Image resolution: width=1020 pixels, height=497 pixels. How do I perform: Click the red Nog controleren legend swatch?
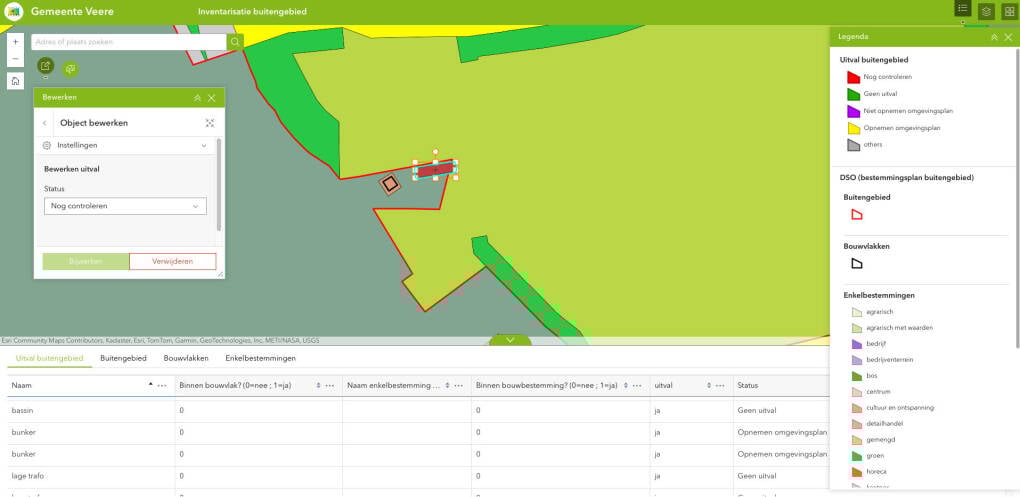point(853,77)
